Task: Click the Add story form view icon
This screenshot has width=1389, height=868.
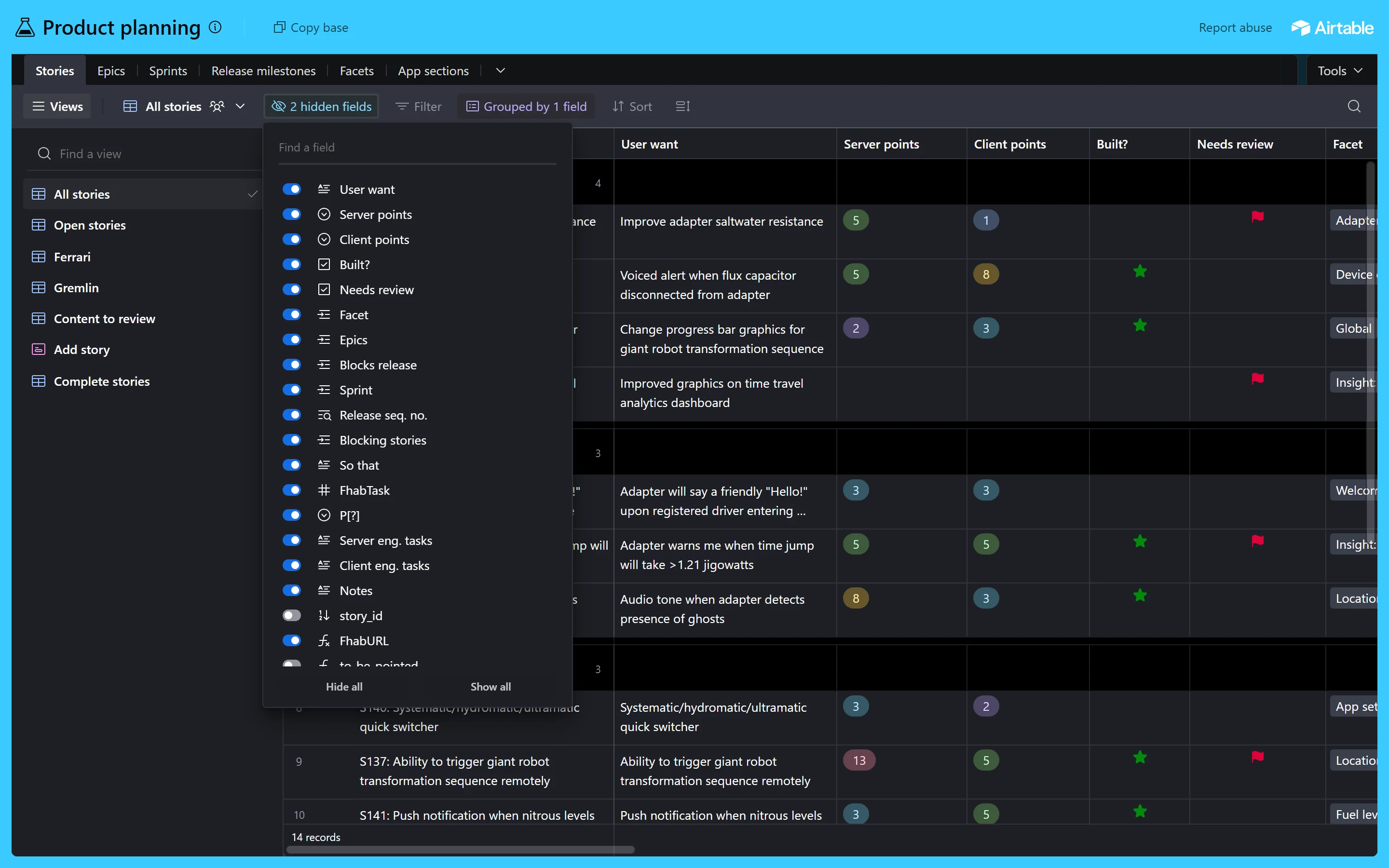Action: pyautogui.click(x=39, y=350)
